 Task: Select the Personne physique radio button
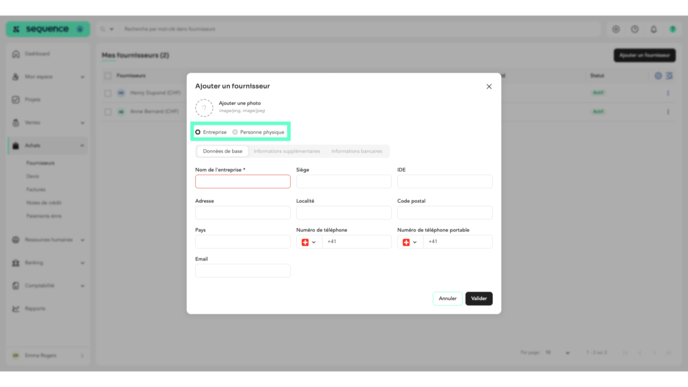click(x=235, y=132)
